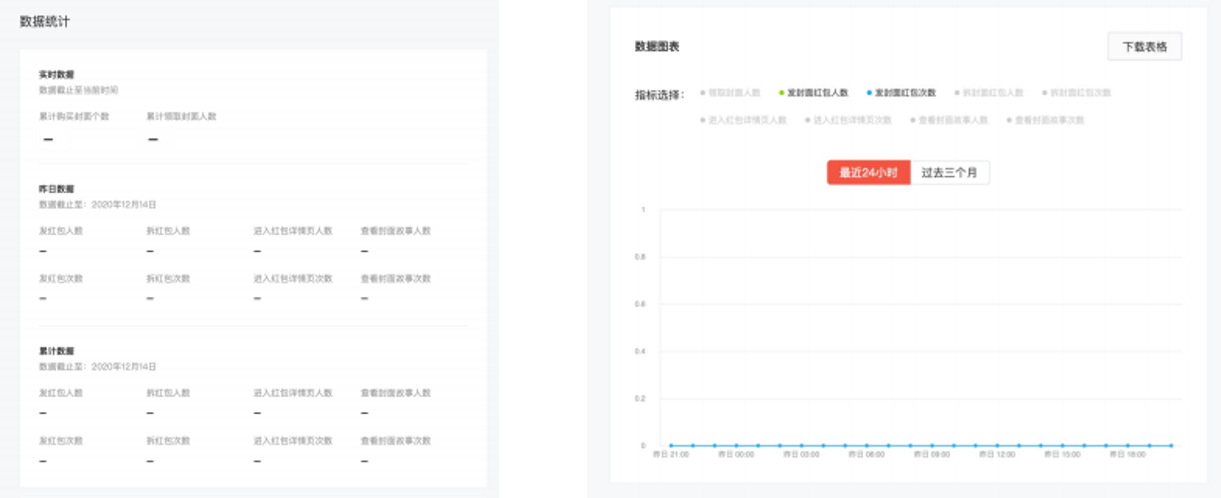Toggle 发封面红包人数 green metric
Viewport: 1221px width, 498px height.
pos(814,93)
